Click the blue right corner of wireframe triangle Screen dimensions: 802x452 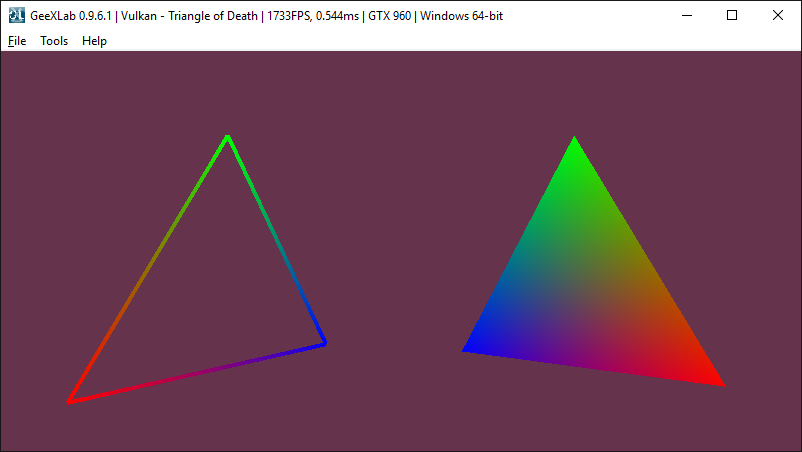[324, 343]
